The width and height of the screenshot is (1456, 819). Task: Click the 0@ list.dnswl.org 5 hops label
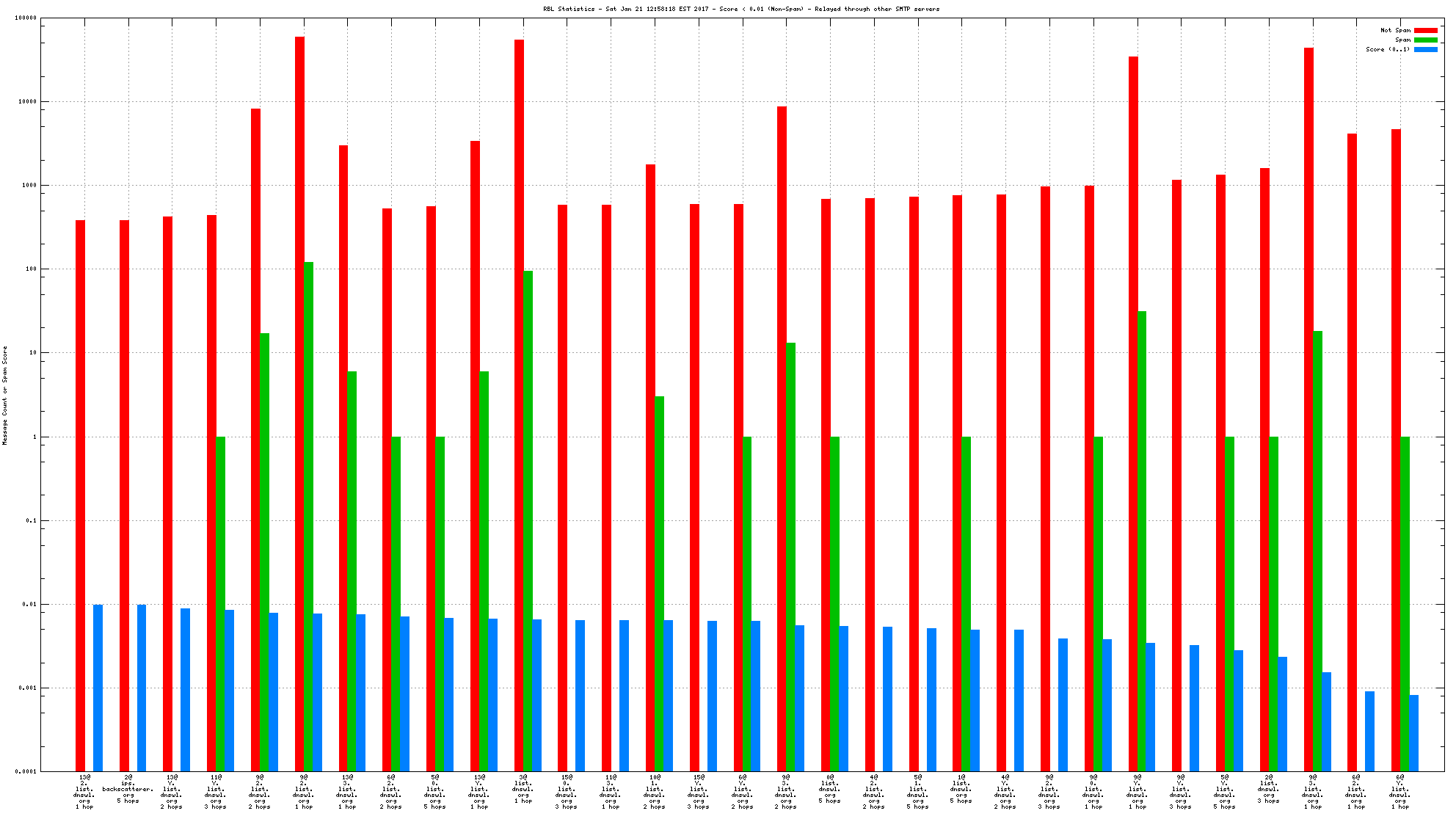[x=829, y=789]
